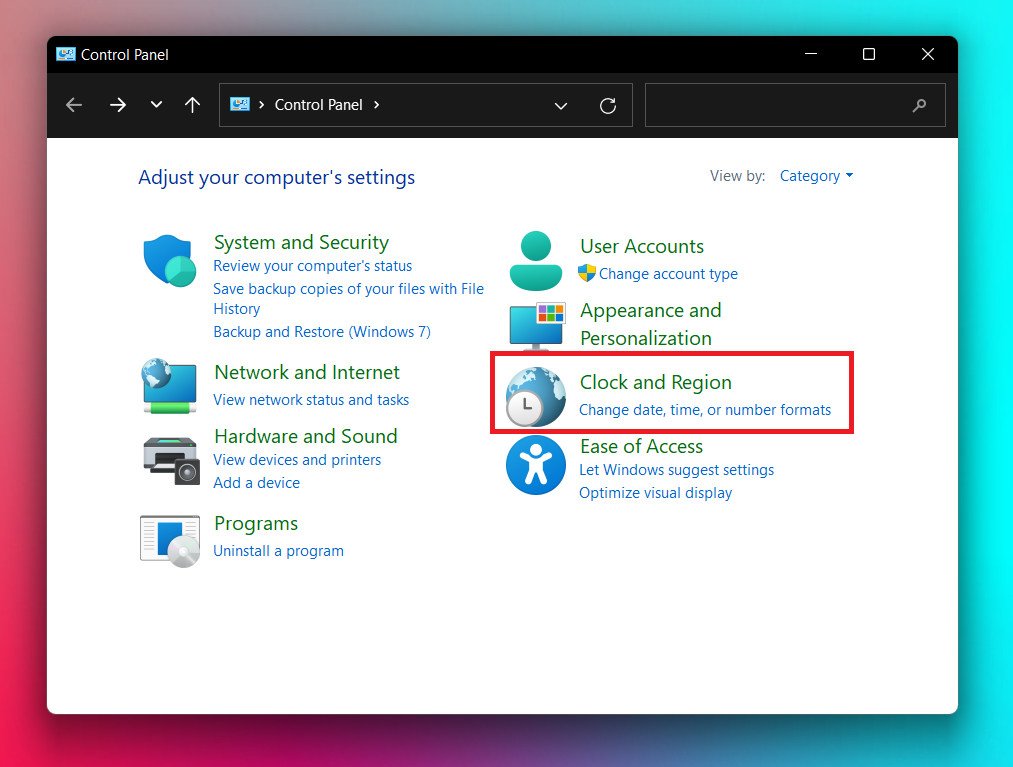Click the User Accounts person icon
This screenshot has height=767, width=1013.
coord(536,261)
